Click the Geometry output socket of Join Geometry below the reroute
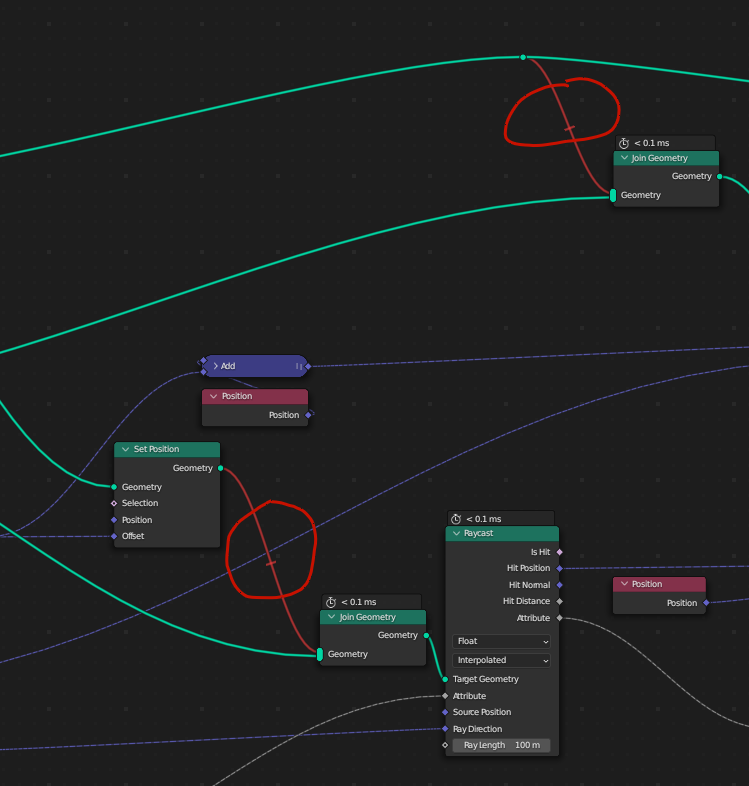Screen dimensions: 749x786 click(719, 176)
